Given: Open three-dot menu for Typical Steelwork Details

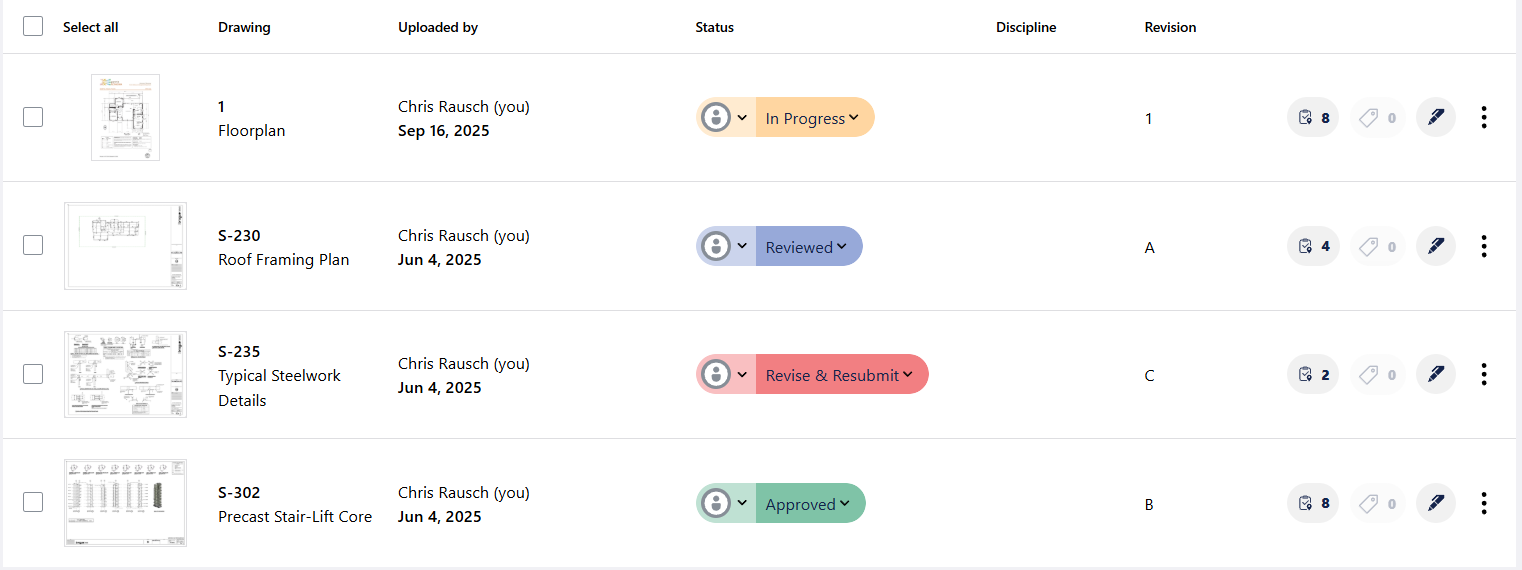Looking at the screenshot, I should point(1484,375).
